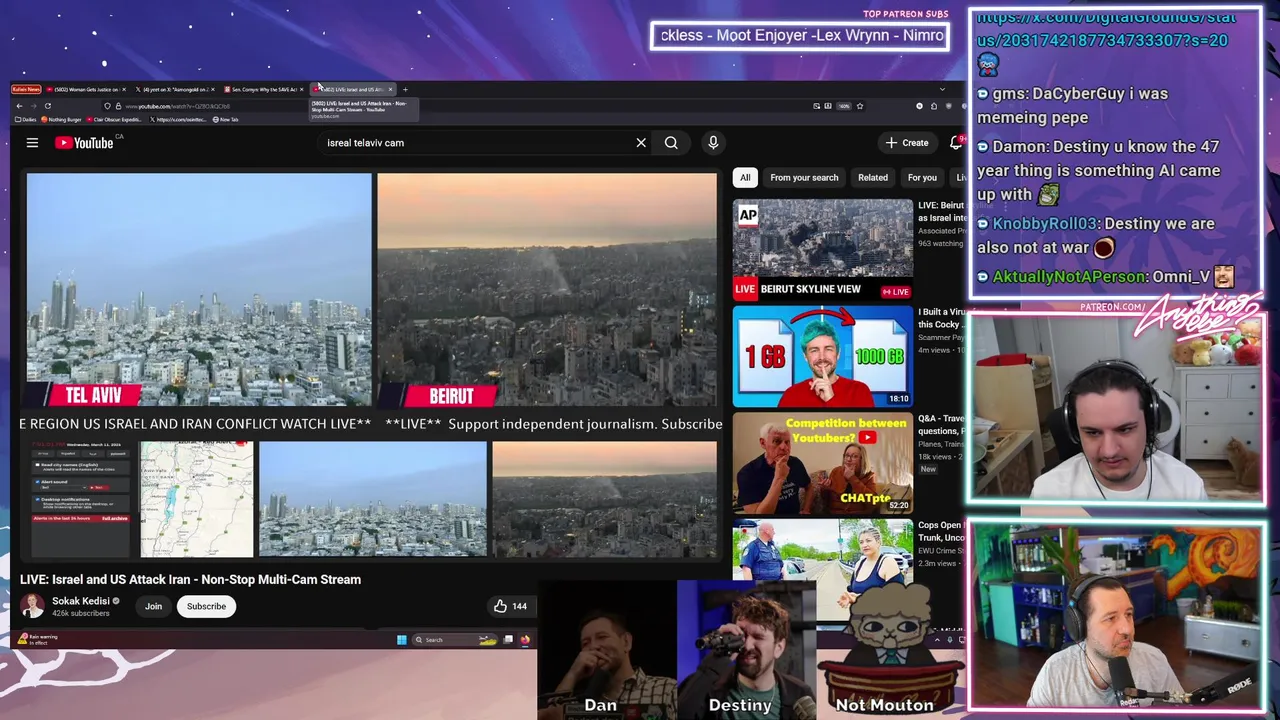This screenshot has width=1280, height=720.
Task: Run search with the magnifier button
Action: pos(671,143)
